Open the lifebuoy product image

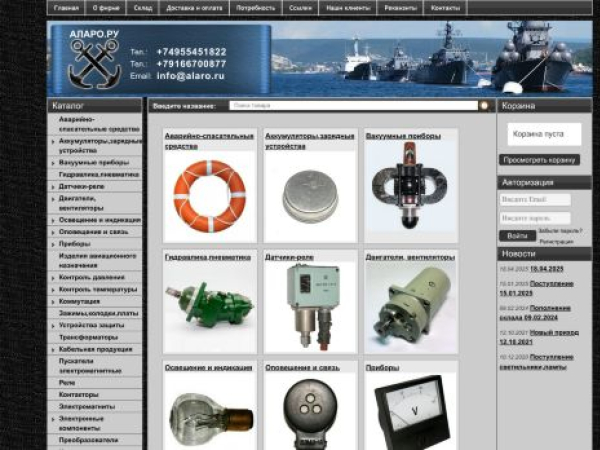209,195
